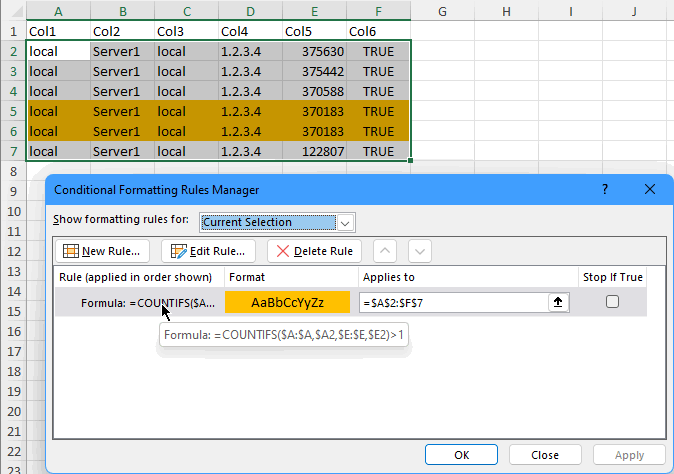This screenshot has width=674, height=474.
Task: Click cell containing Col1
Action: (58, 31)
